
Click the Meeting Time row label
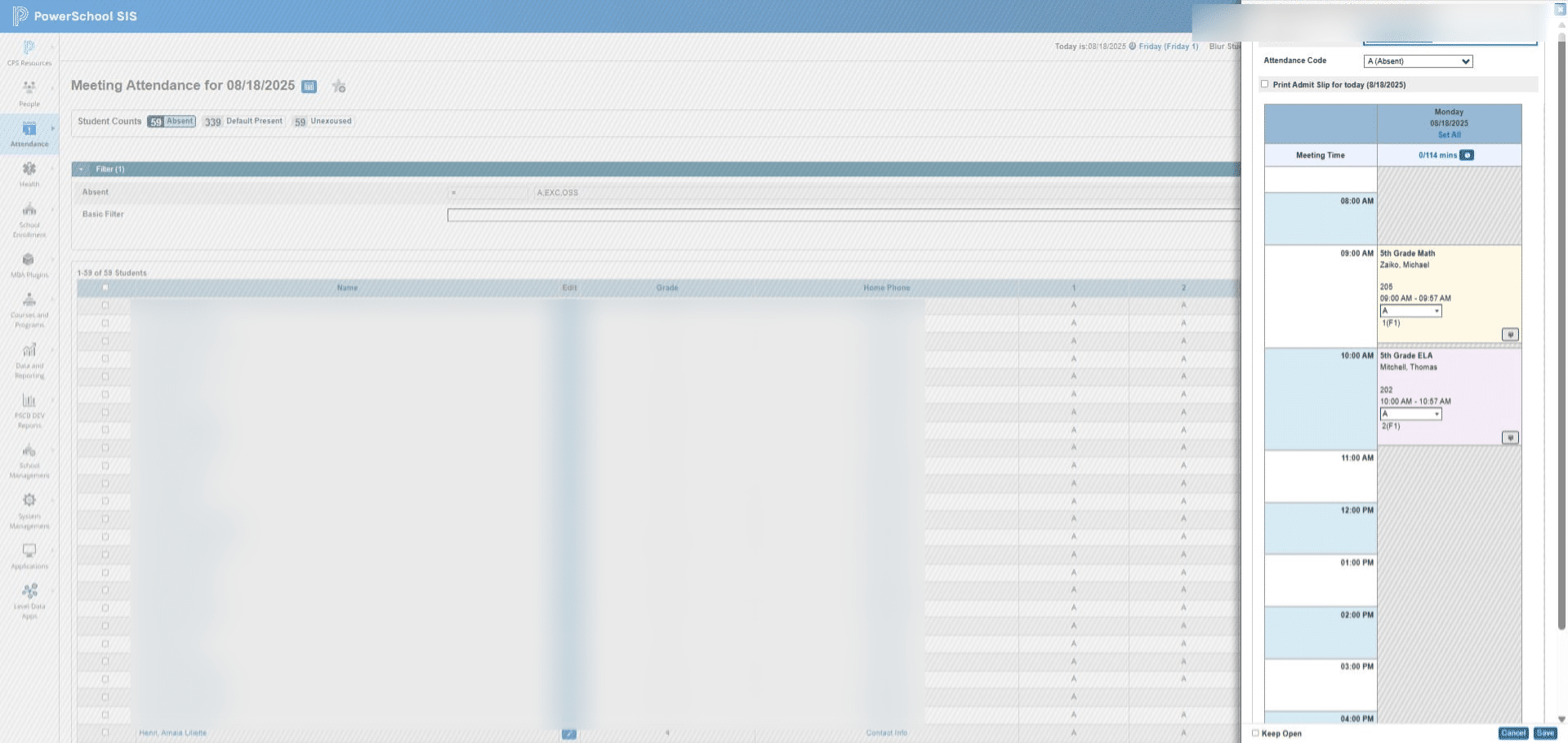[1320, 155]
